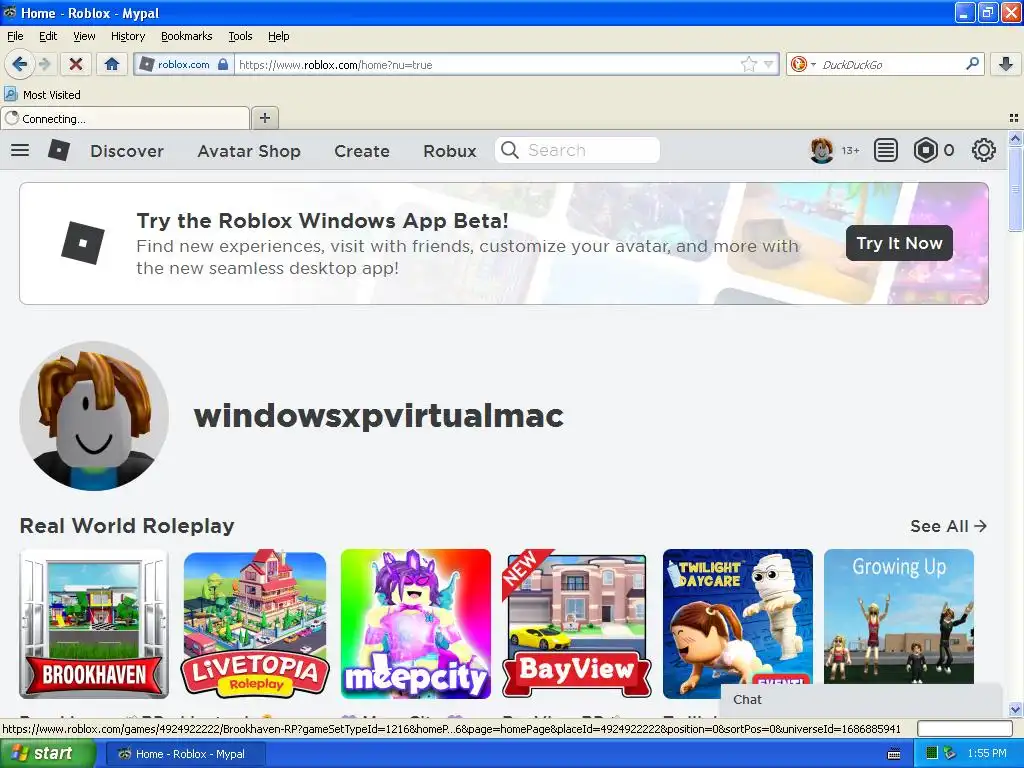Click the page scrollbar down arrow
The height and width of the screenshot is (768, 1024).
tap(1015, 709)
